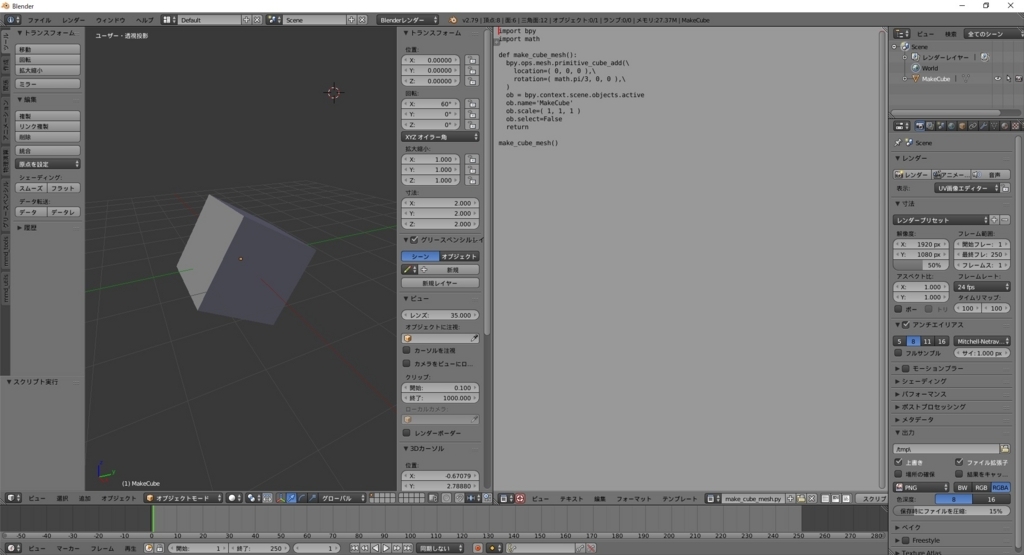This screenshot has width=1024, height=555.
Task: Click the Render image button
Action: pos(912,174)
